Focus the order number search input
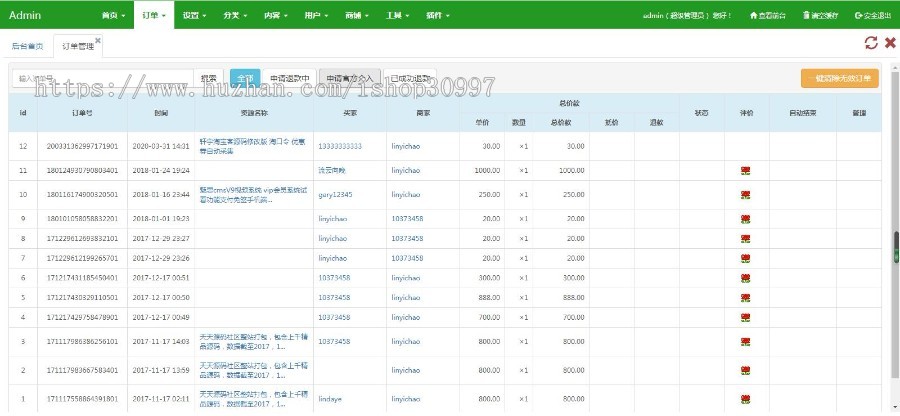Image resolution: width=900 pixels, height=416 pixels. tap(103, 79)
